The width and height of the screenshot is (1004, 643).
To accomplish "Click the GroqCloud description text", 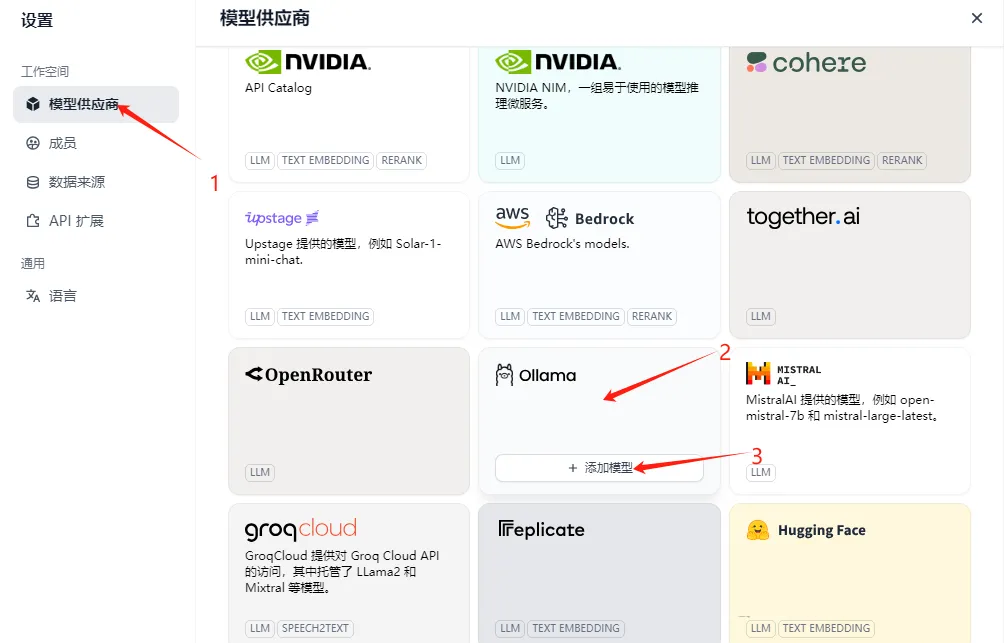I will [342, 572].
